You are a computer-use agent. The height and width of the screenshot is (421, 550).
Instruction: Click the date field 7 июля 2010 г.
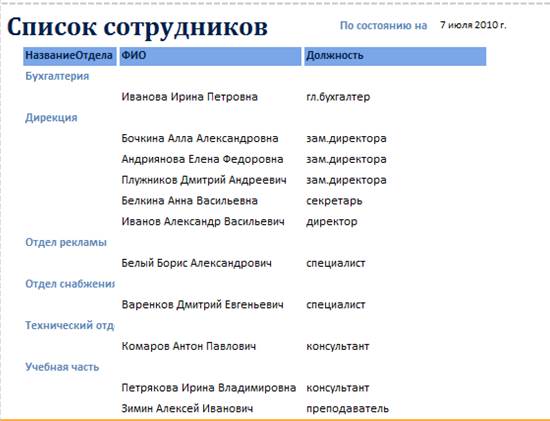pos(473,25)
